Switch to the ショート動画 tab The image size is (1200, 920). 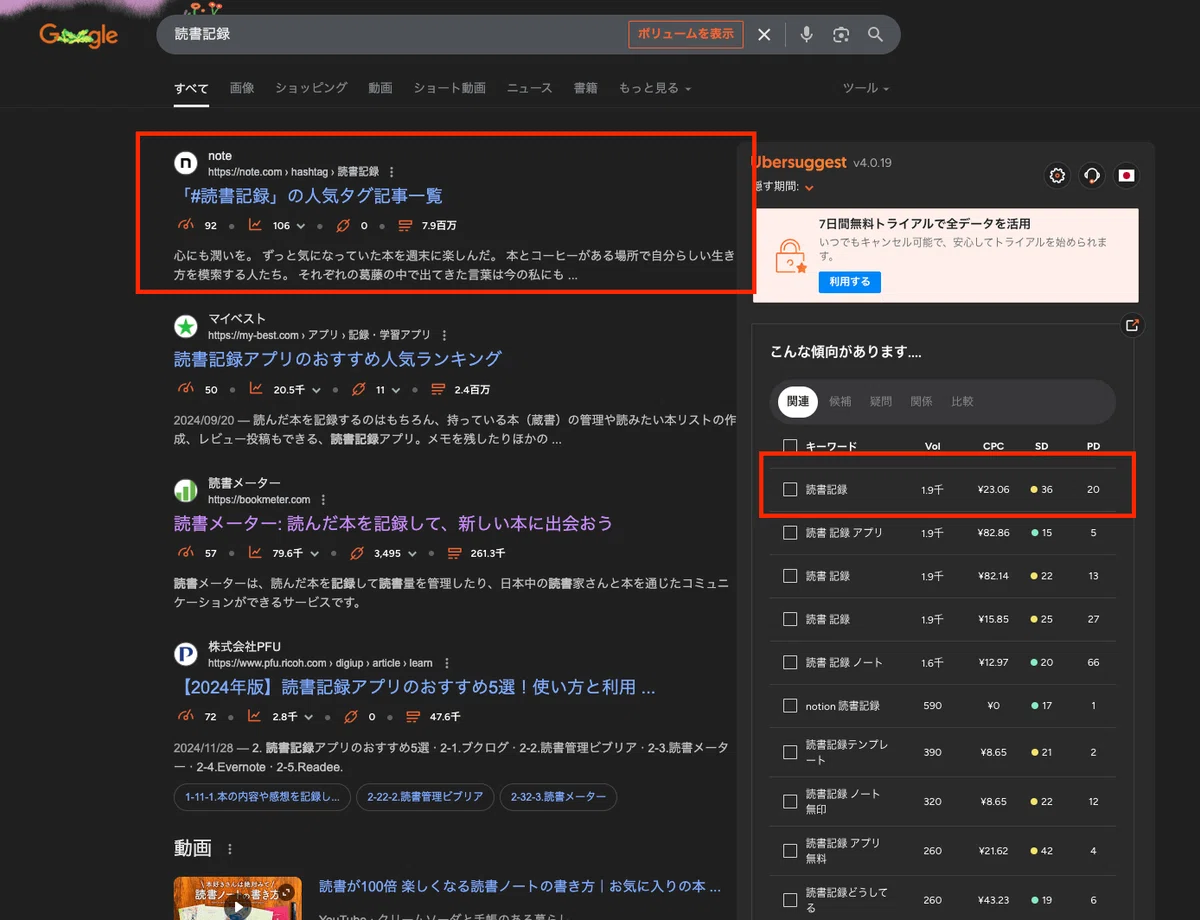450,88
